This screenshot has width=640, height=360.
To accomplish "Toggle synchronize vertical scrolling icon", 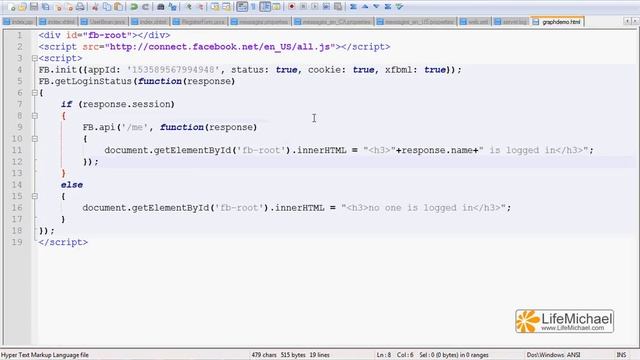I will 215,7.
